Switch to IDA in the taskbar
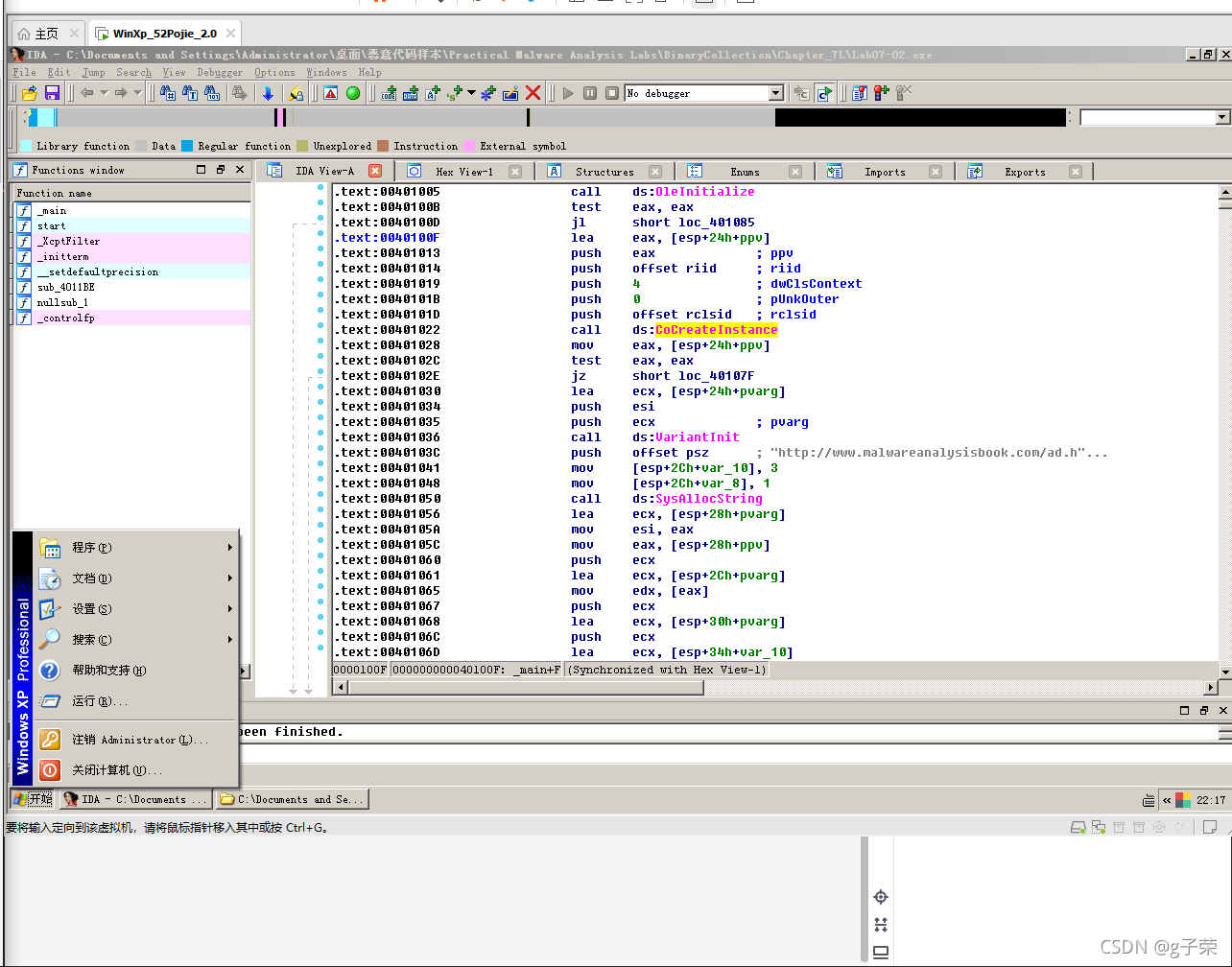The image size is (1232, 967). (x=135, y=799)
